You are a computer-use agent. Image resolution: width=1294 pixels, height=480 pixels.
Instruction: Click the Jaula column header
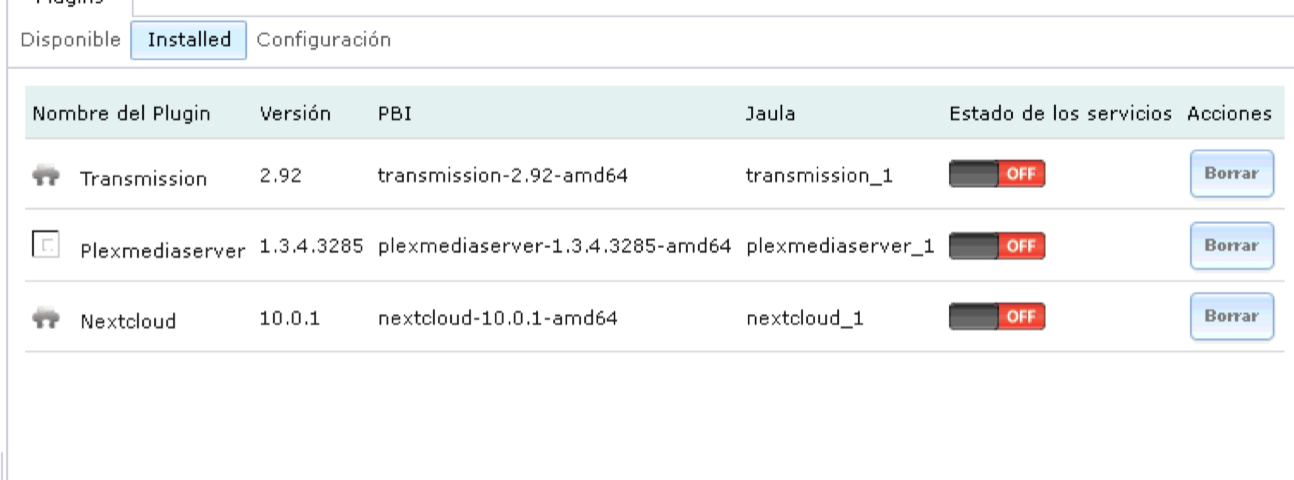click(771, 113)
